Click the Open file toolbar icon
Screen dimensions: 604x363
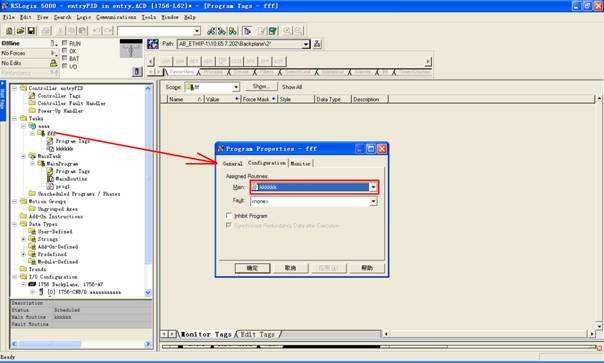(x=20, y=31)
